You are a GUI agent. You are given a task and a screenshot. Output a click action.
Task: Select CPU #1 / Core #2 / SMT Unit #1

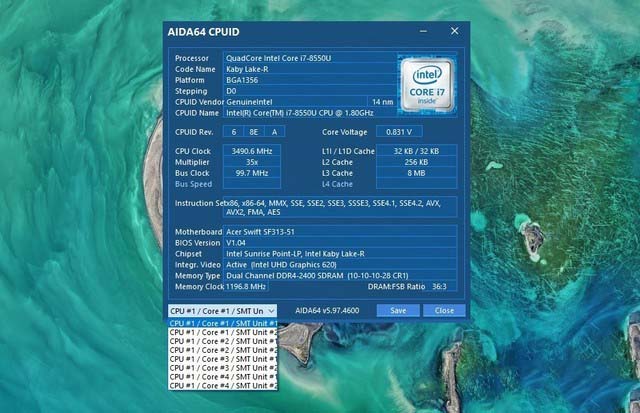[x=223, y=341]
